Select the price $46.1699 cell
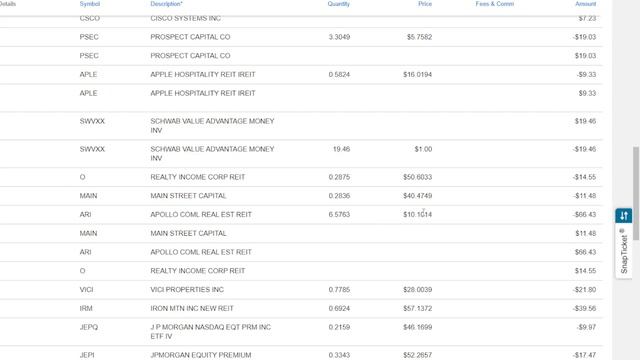 tap(418, 327)
